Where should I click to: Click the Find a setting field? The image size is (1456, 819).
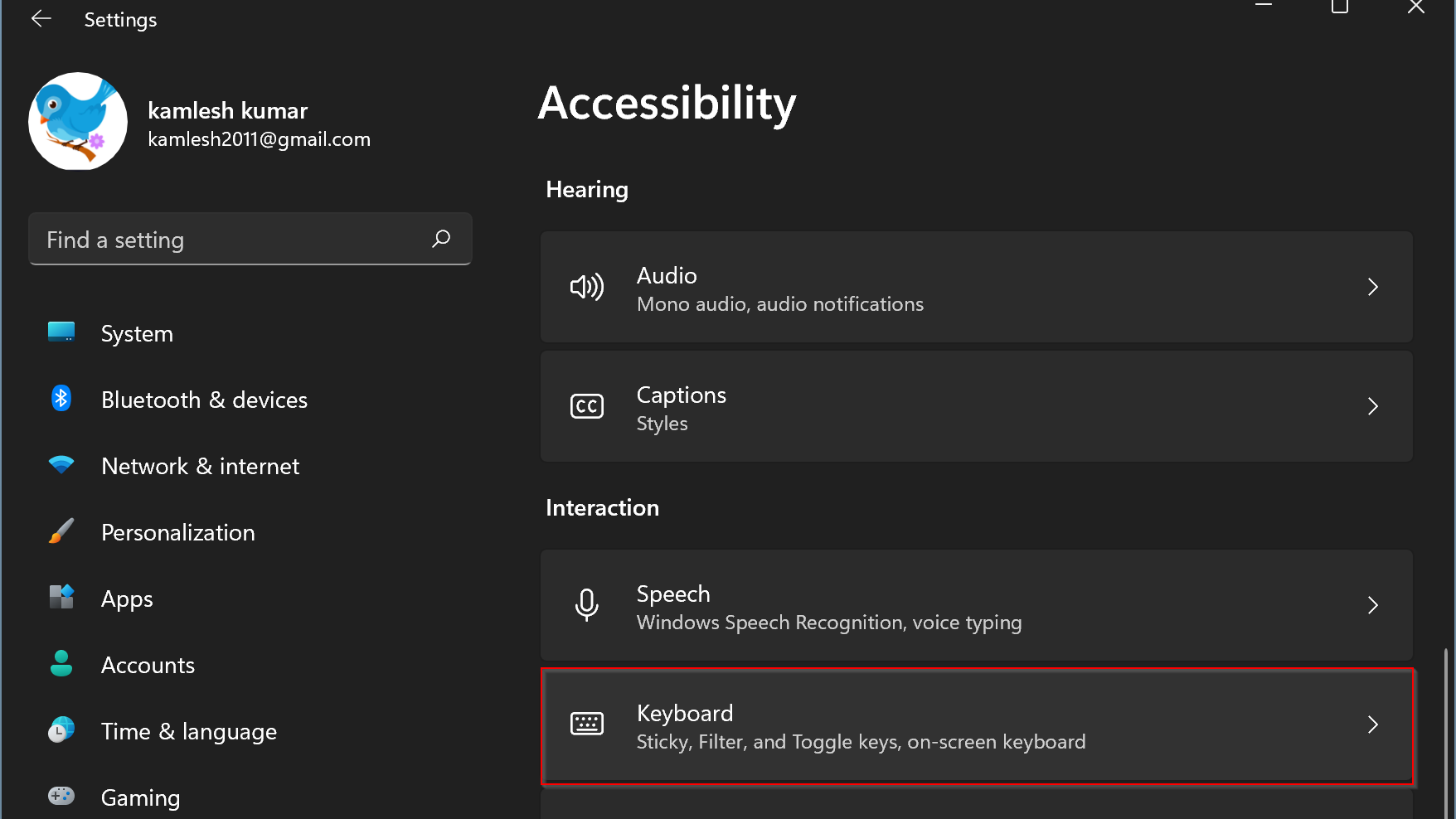coord(232,240)
